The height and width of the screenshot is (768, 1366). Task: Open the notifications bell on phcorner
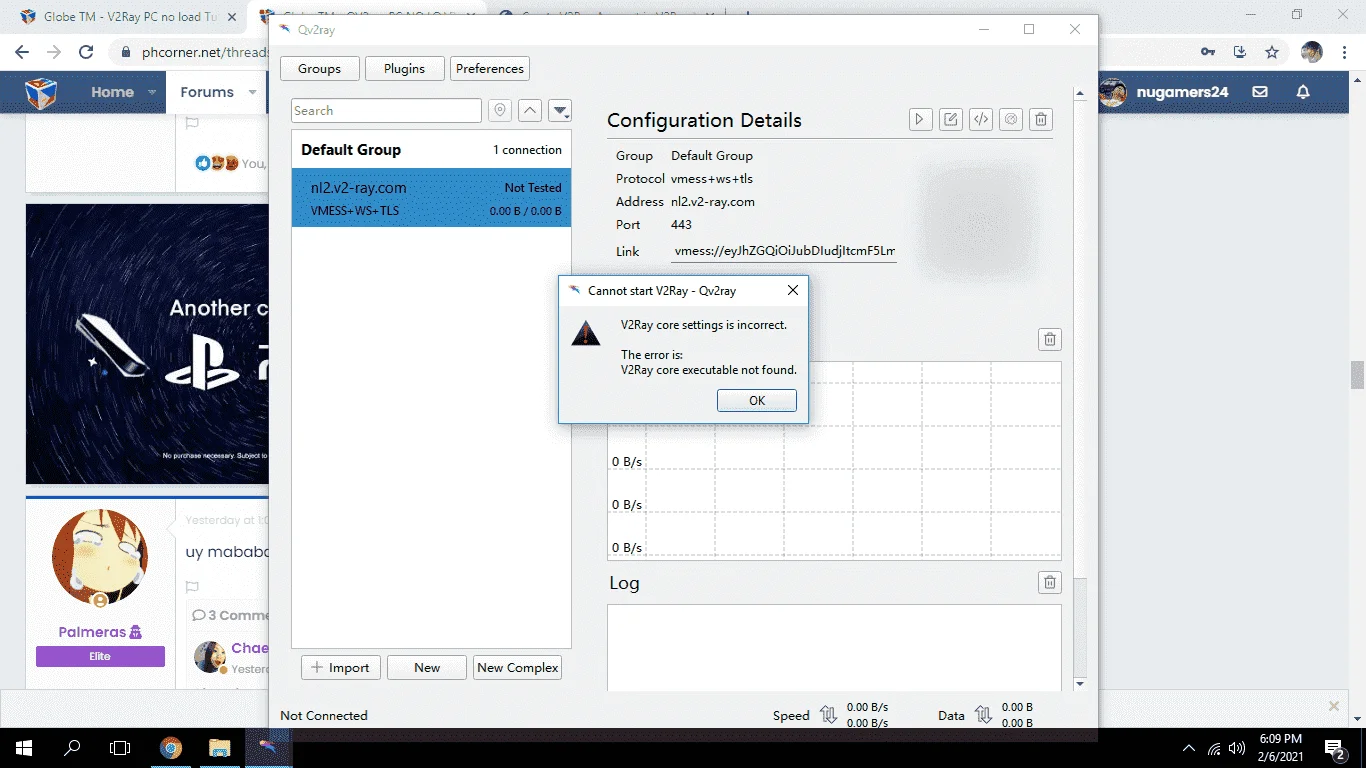[x=1303, y=92]
